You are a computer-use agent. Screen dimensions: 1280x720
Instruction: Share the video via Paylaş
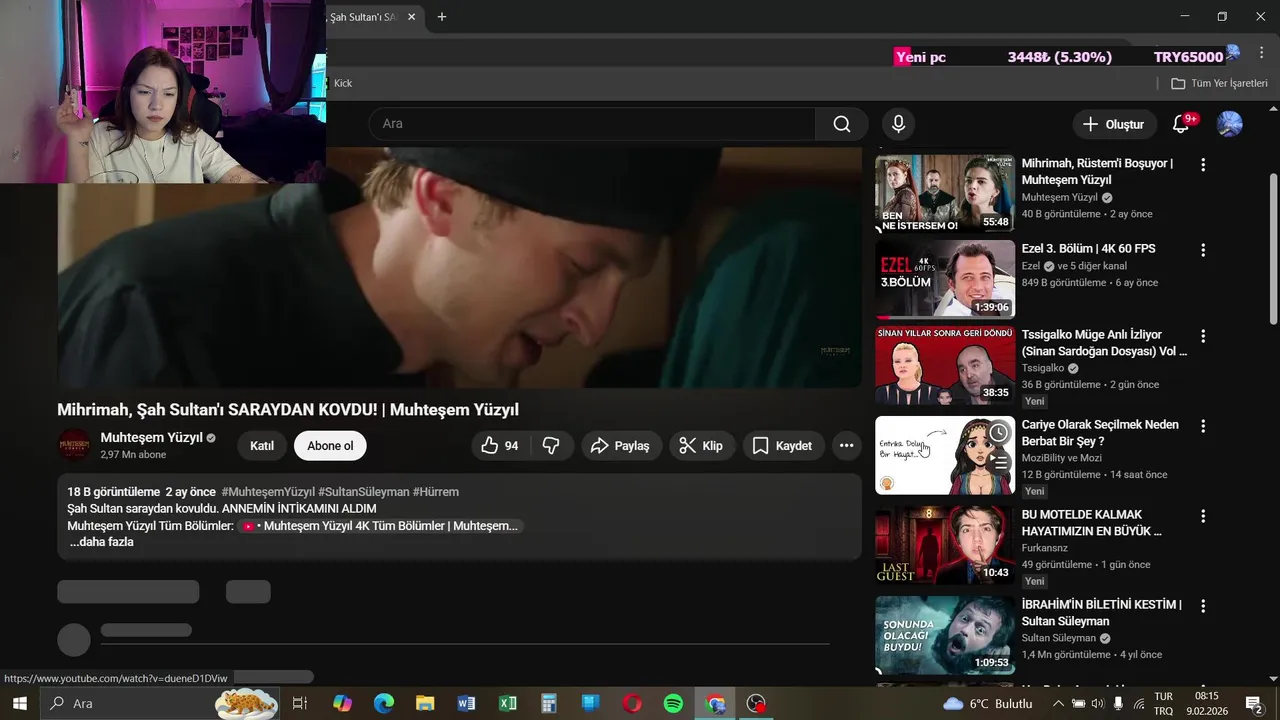(620, 446)
